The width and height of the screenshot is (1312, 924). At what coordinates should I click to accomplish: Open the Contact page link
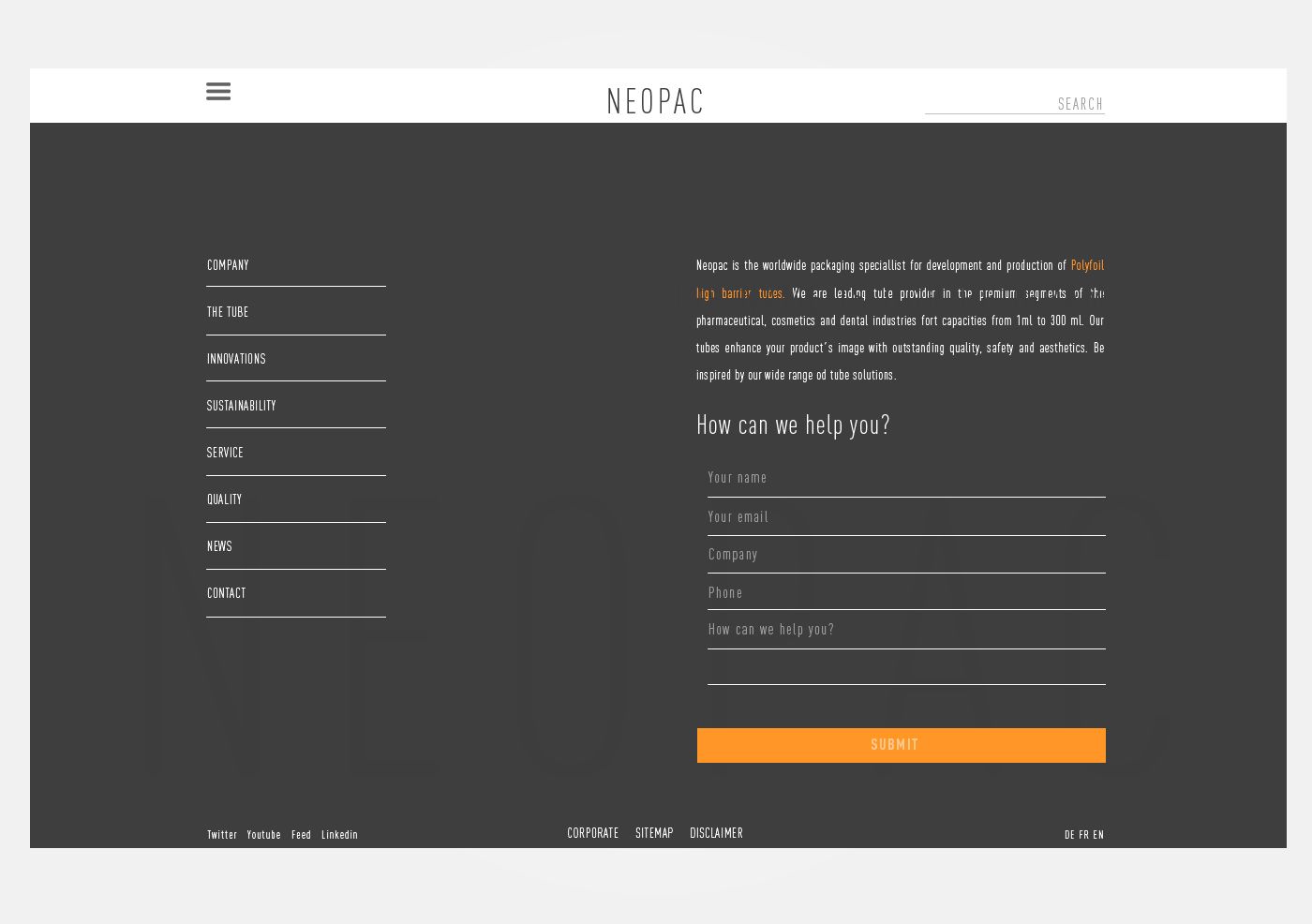click(x=226, y=593)
